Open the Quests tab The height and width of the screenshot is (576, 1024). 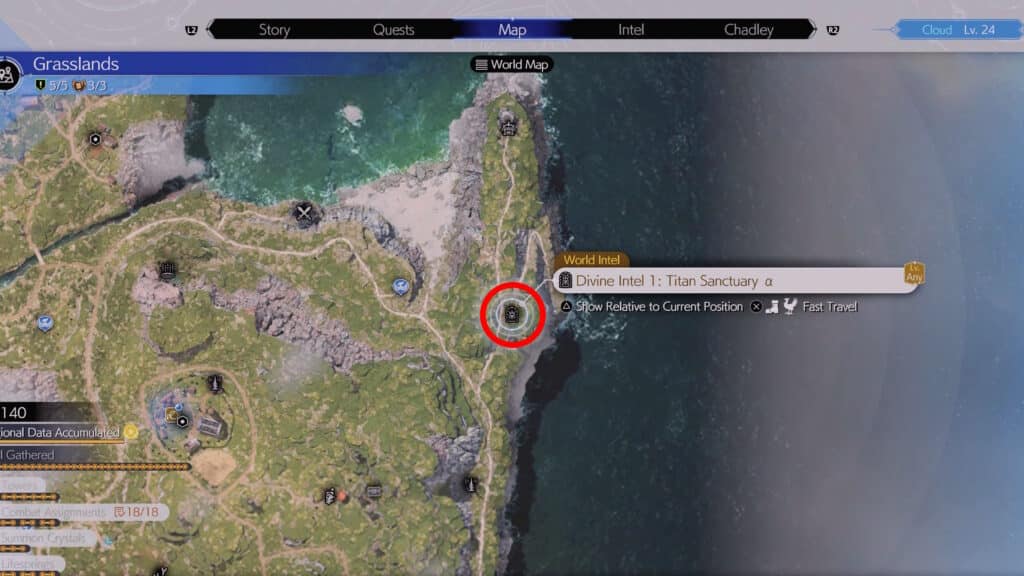pos(393,29)
